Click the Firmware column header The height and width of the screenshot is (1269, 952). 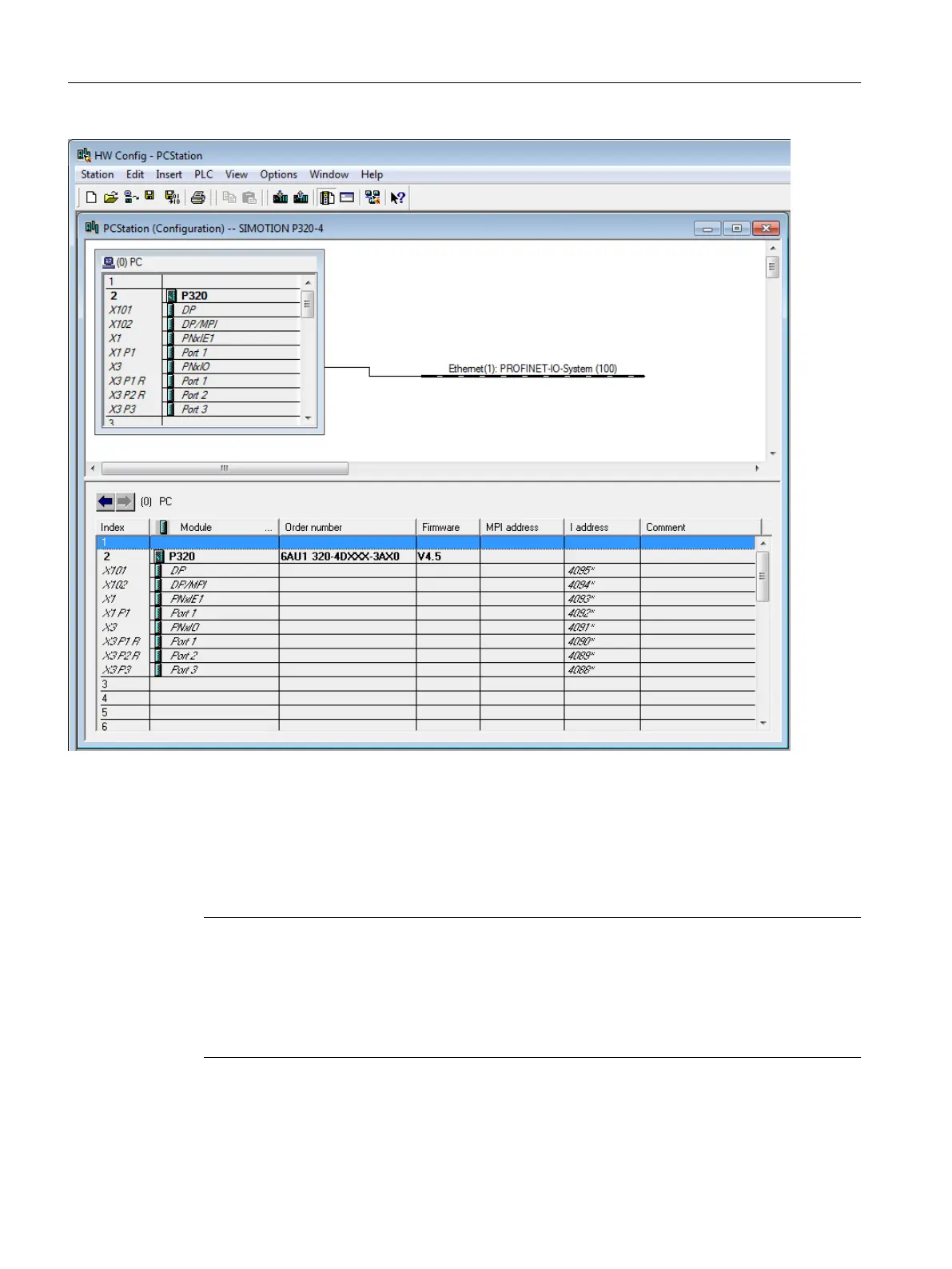pos(448,527)
